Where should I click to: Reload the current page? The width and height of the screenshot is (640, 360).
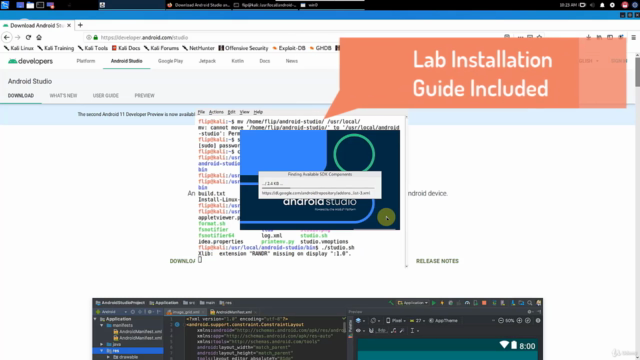pyautogui.click(x=28, y=37)
